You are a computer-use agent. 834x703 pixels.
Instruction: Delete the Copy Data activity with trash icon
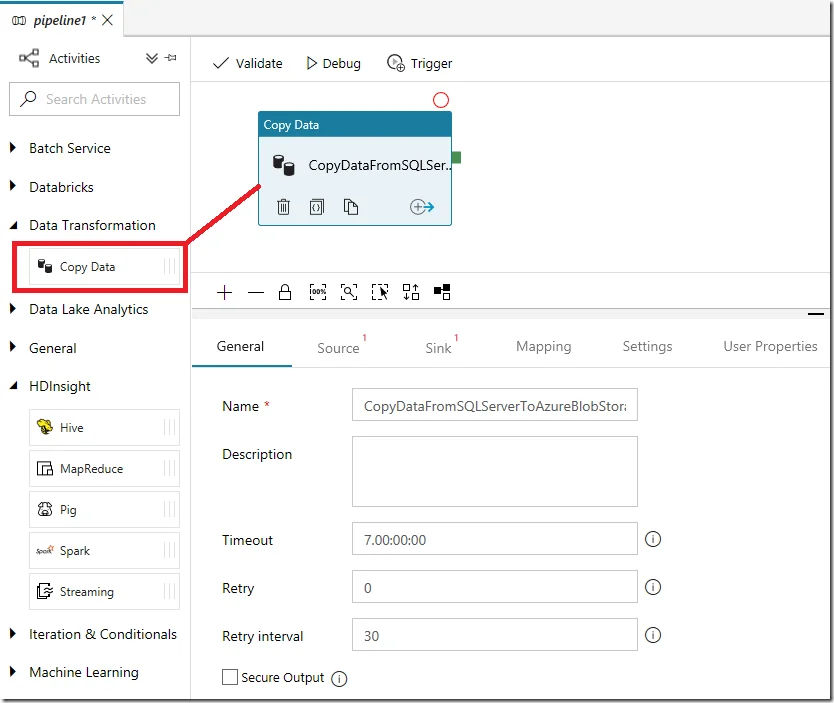pyautogui.click(x=284, y=207)
